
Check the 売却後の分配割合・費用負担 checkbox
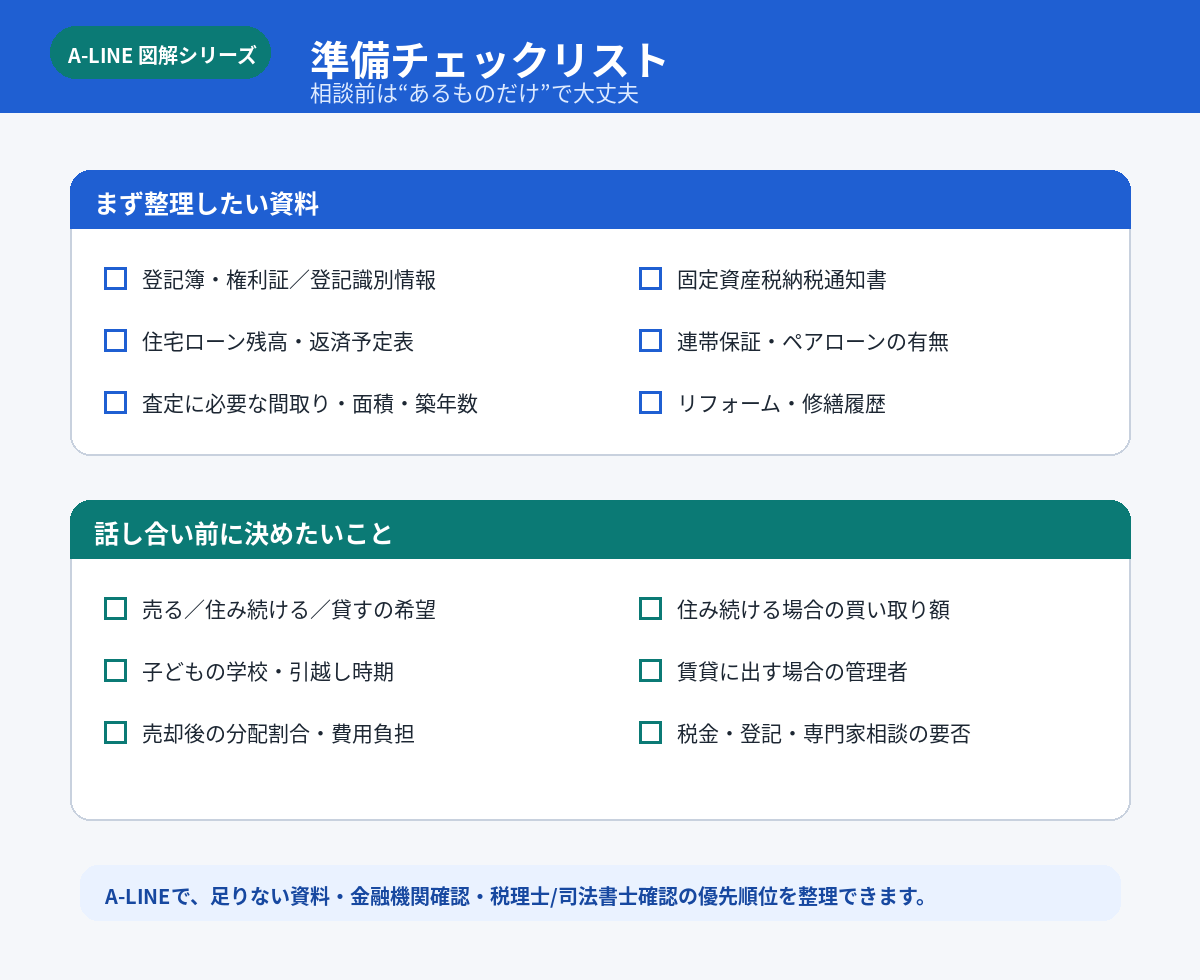(116, 733)
